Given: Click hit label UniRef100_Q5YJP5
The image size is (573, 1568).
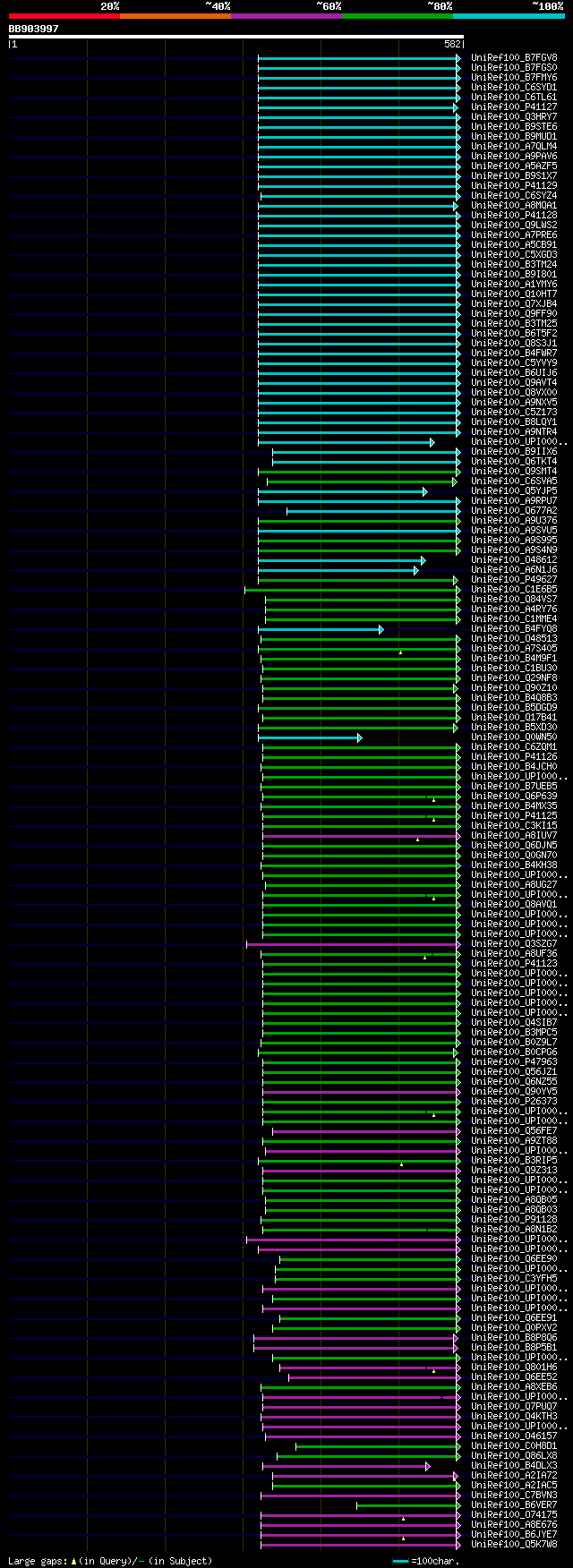Looking at the screenshot, I should coord(514,491).
